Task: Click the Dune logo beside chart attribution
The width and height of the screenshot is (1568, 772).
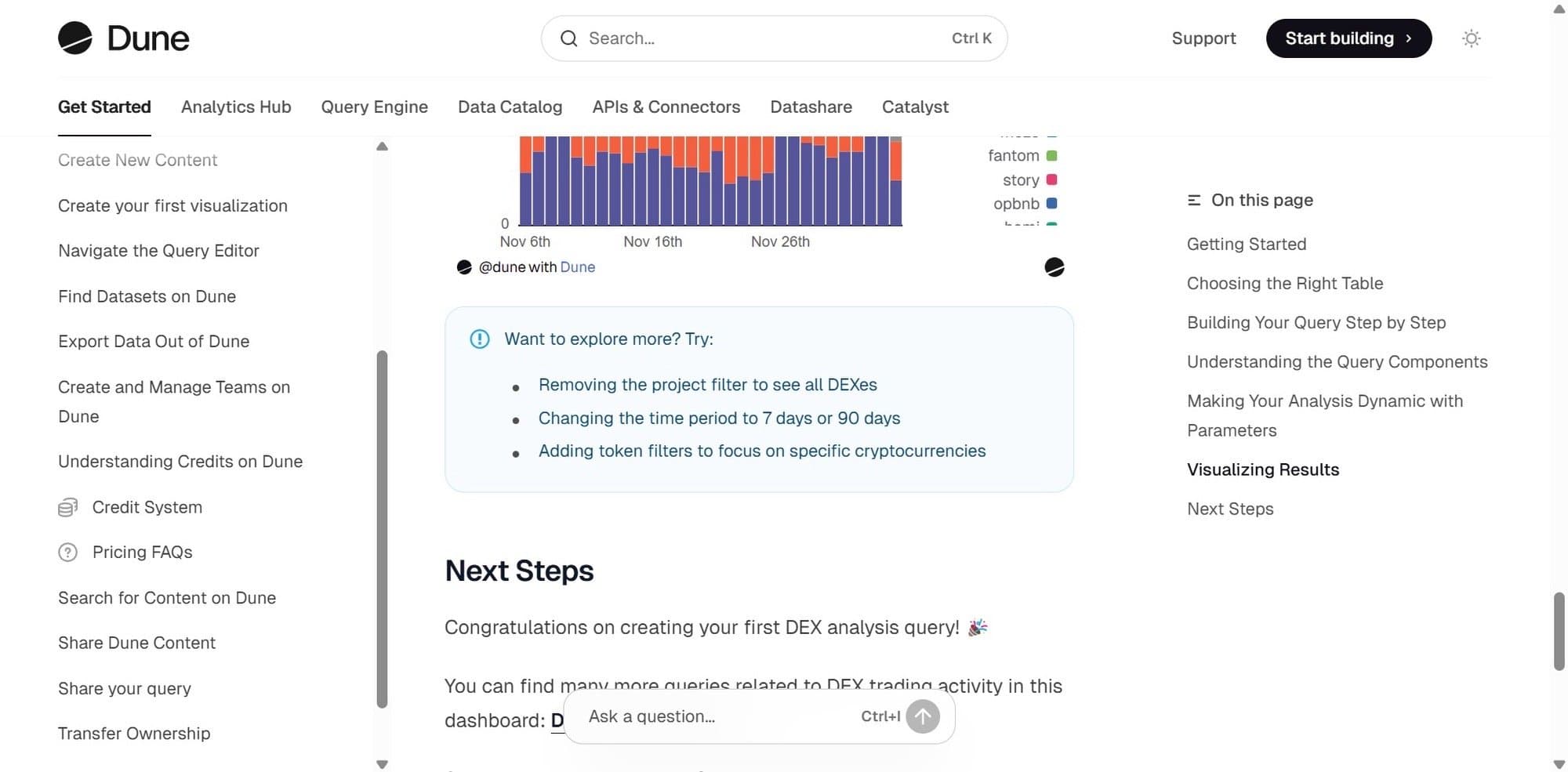Action: [x=464, y=267]
